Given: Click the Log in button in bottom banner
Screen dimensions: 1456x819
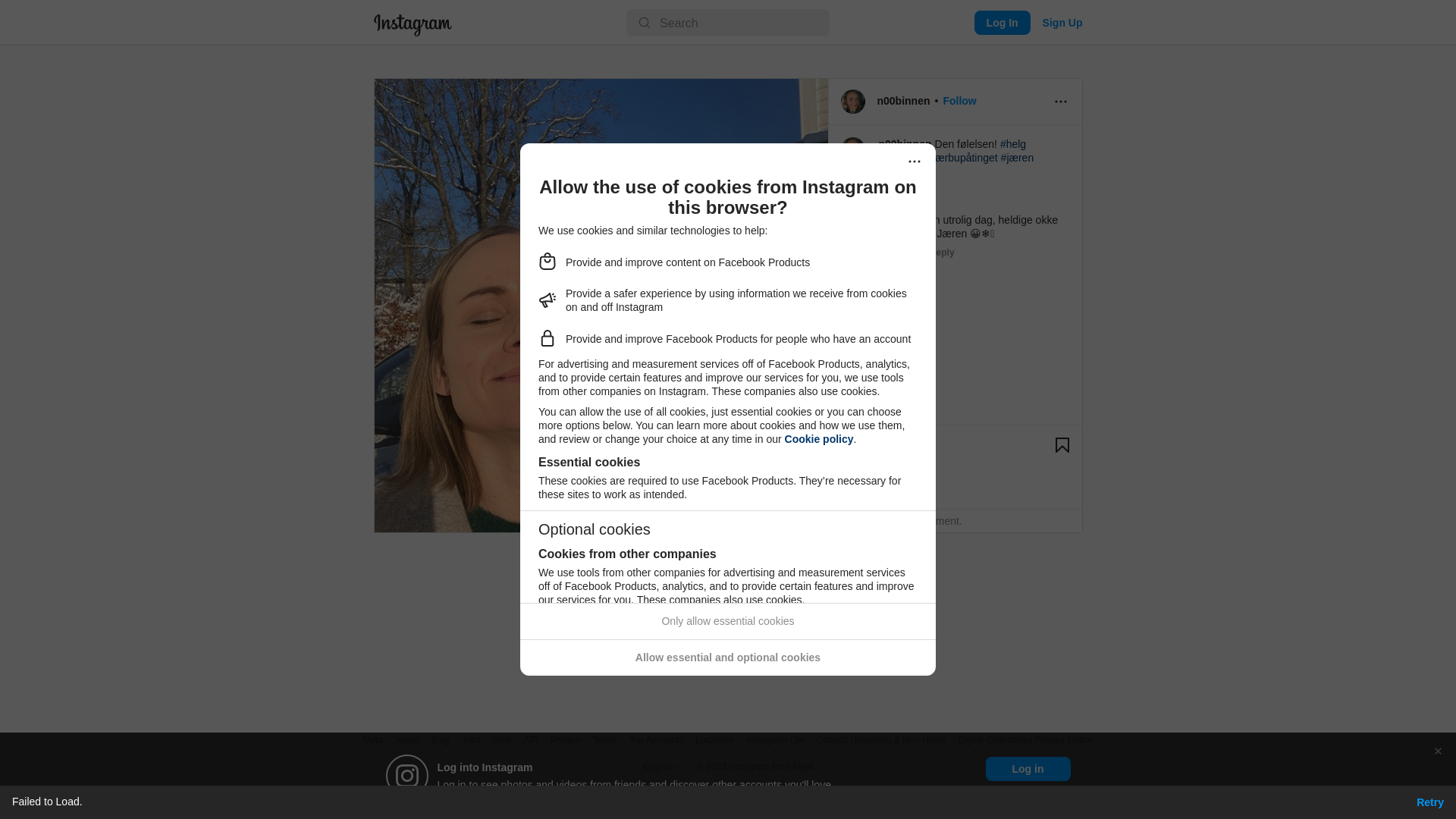Looking at the screenshot, I should [1028, 769].
